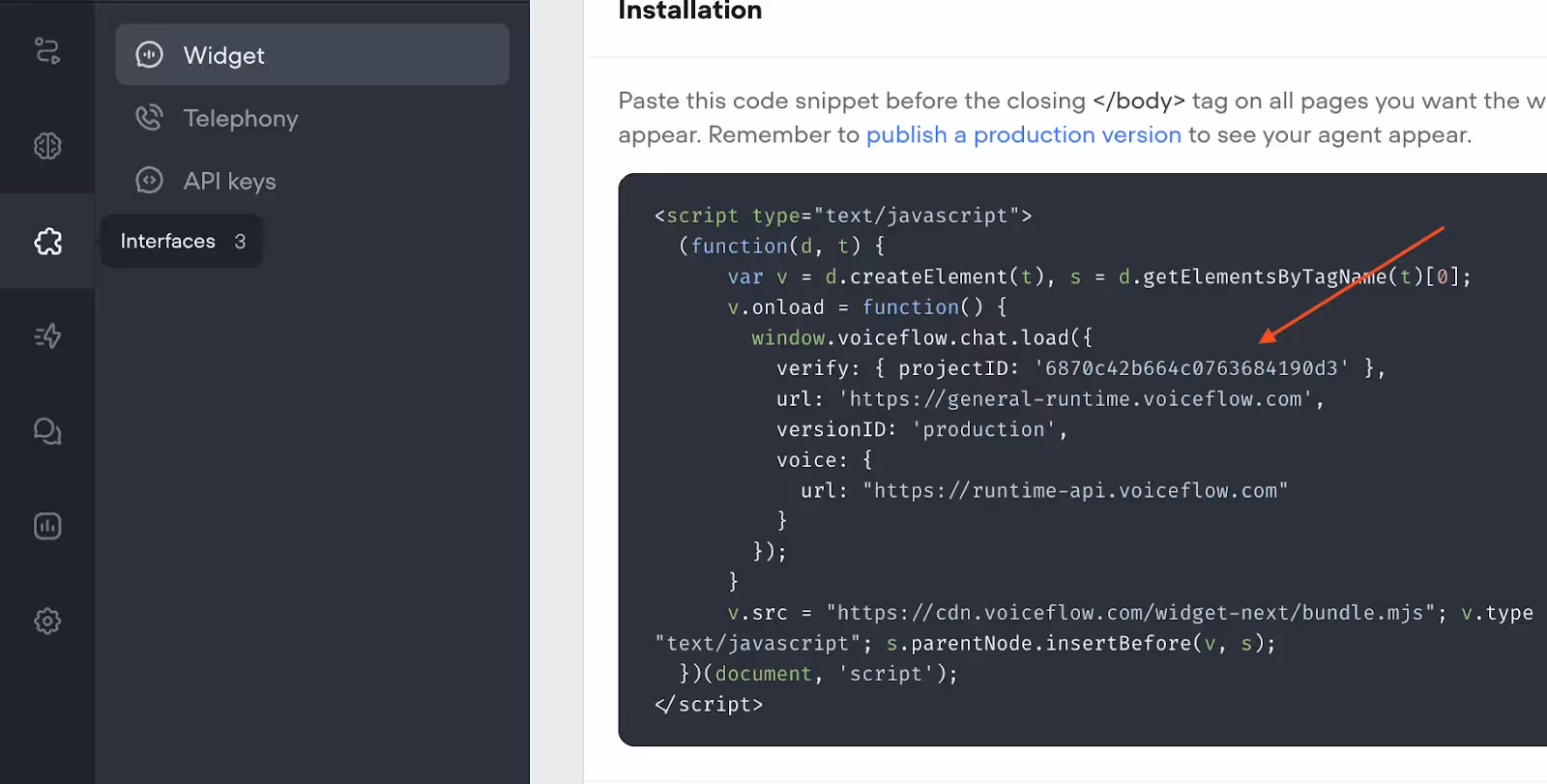The height and width of the screenshot is (784, 1547).
Task: Open the chat bubbles transcripts icon
Action: pyautogui.click(x=46, y=431)
